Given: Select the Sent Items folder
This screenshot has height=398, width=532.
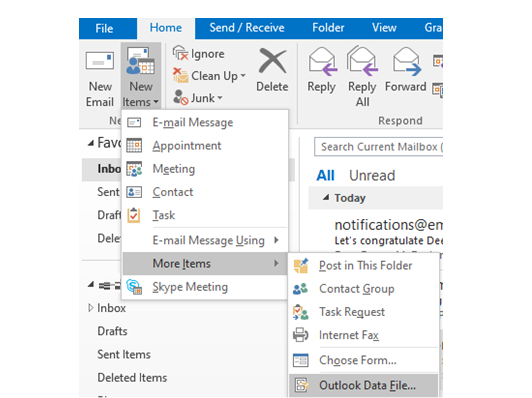Looking at the screenshot, I should click(x=124, y=354).
